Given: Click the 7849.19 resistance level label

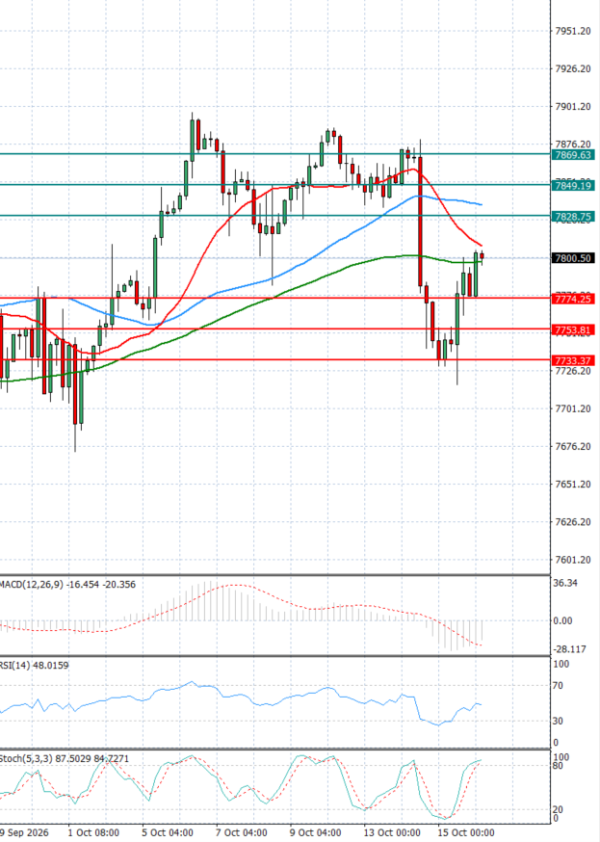Looking at the screenshot, I should pos(573,186).
